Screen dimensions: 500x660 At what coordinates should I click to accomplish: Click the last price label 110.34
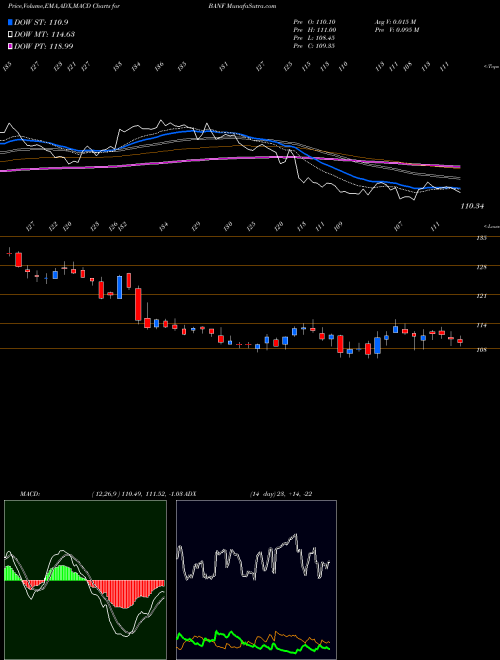(x=472, y=206)
